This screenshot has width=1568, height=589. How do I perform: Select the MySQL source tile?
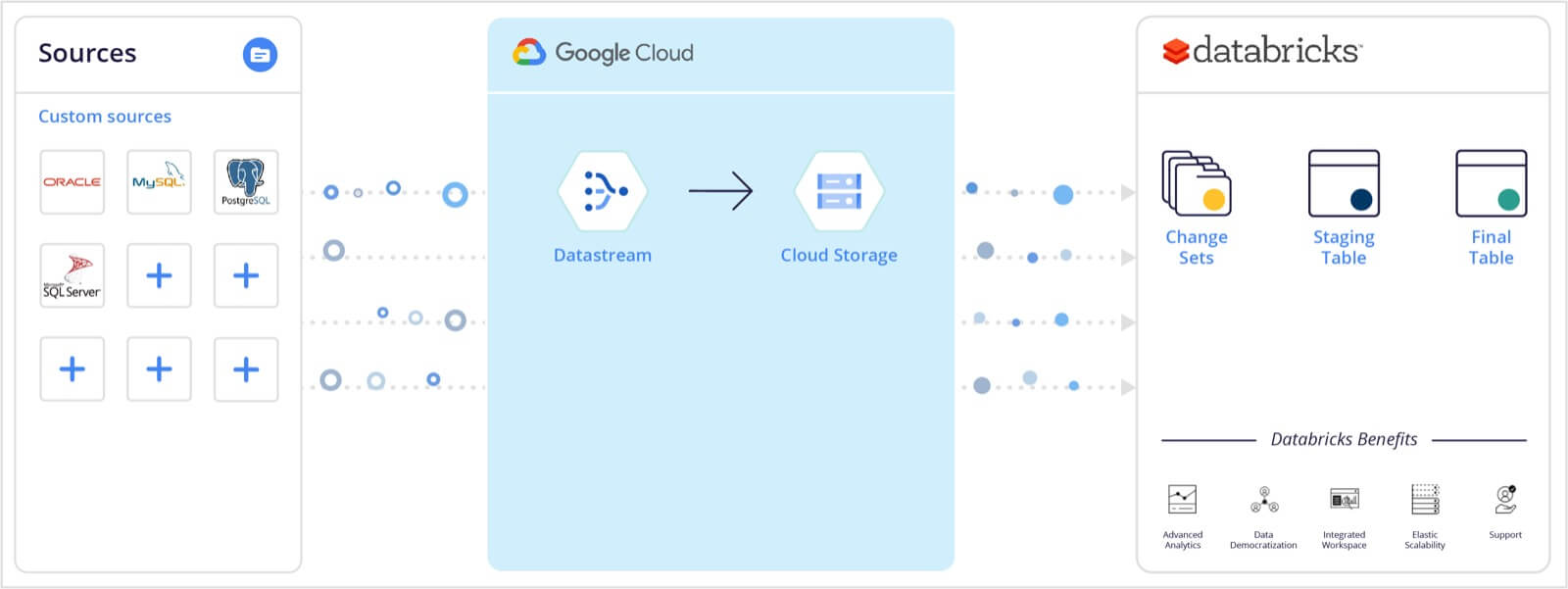(159, 182)
